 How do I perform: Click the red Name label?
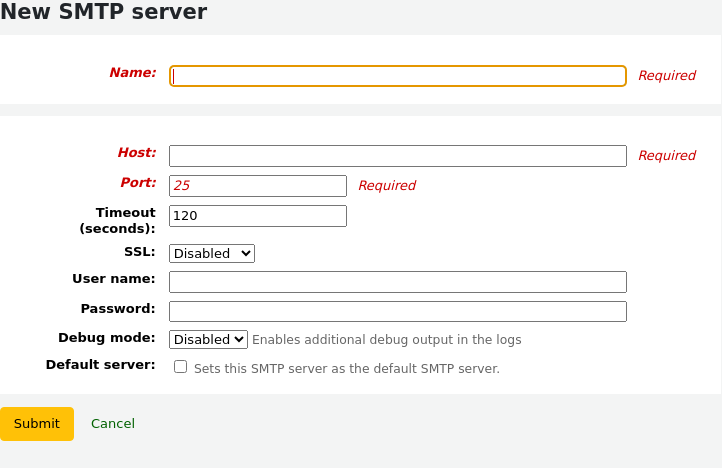pyautogui.click(x=132, y=73)
